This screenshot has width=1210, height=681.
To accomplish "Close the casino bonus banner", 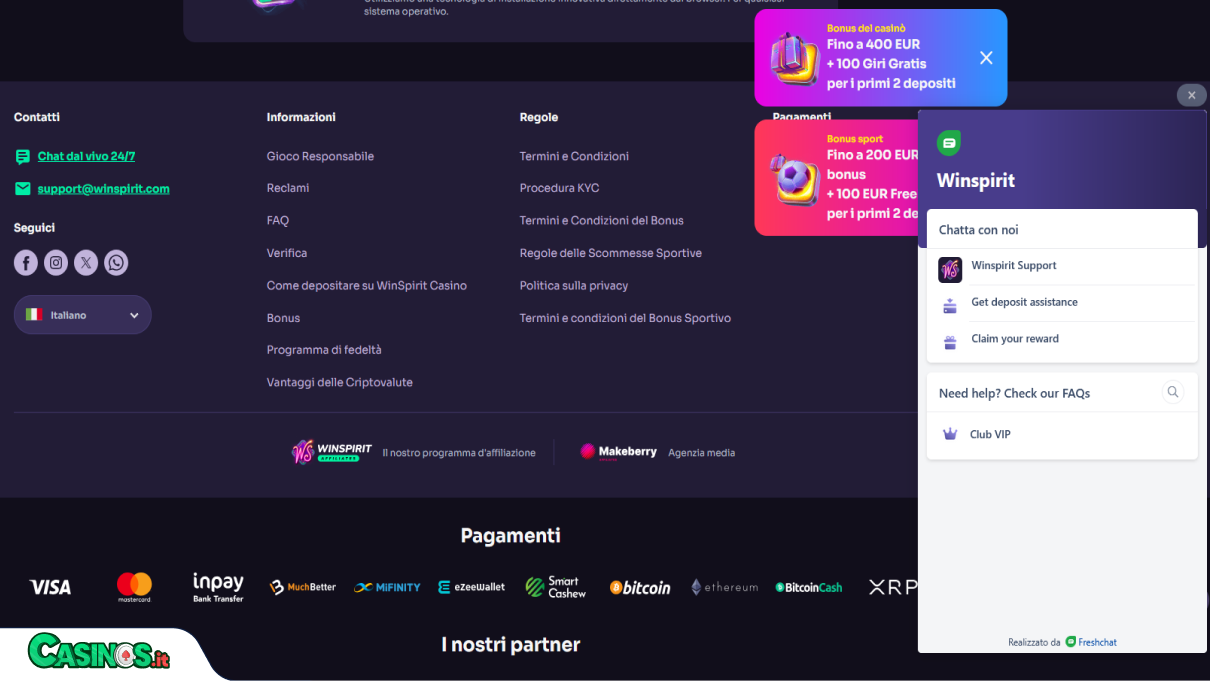I will tap(986, 58).
